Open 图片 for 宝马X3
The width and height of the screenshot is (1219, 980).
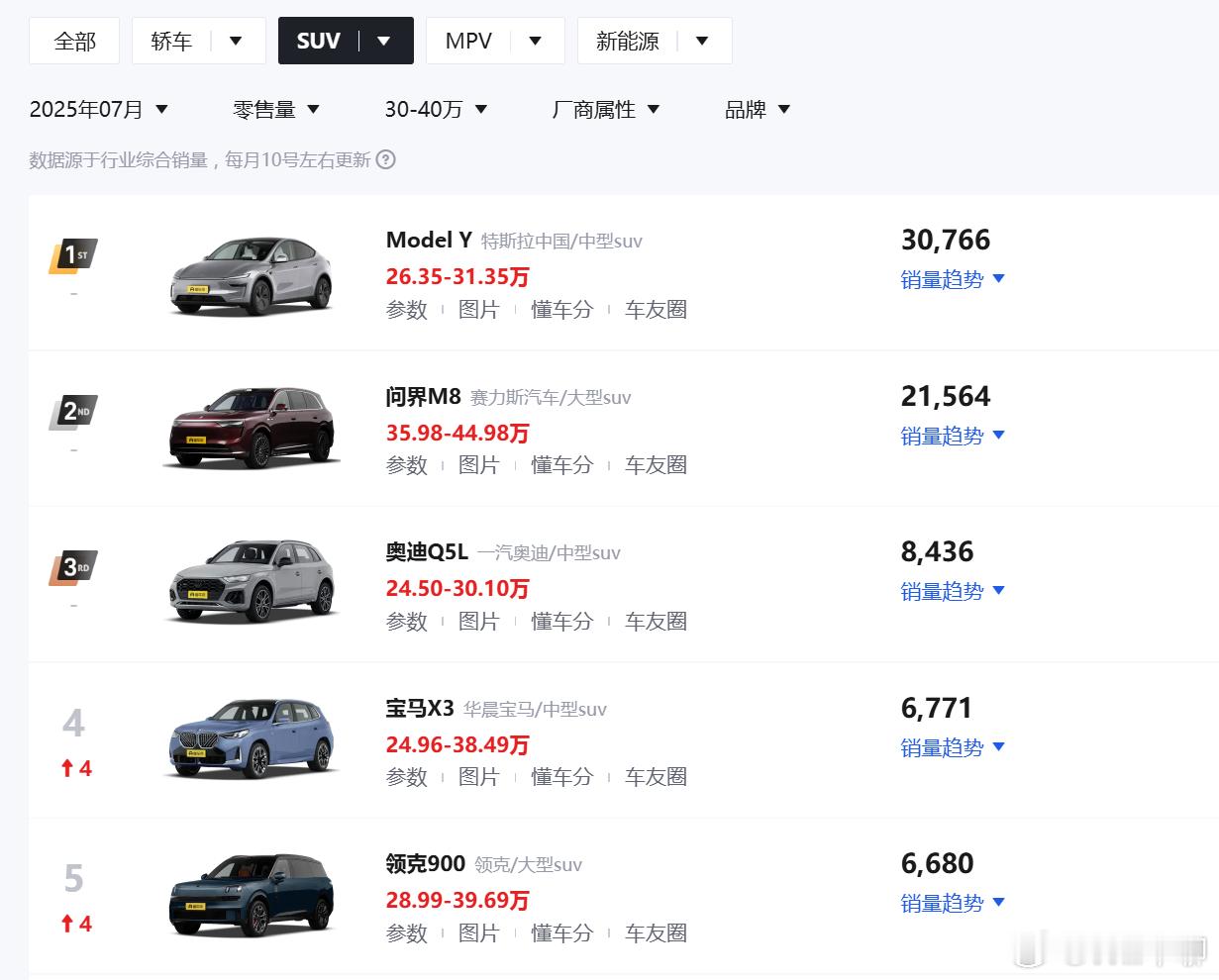pyautogui.click(x=479, y=777)
